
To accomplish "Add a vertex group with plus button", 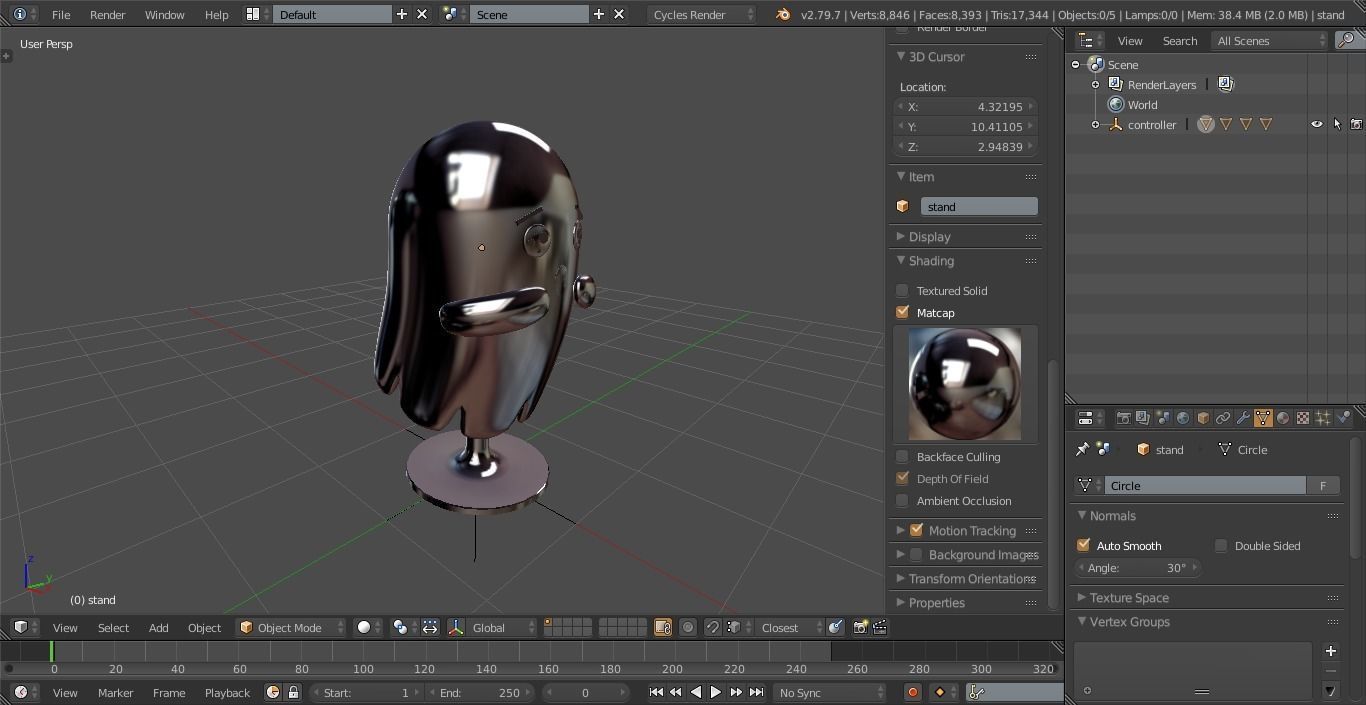I will 1330,651.
